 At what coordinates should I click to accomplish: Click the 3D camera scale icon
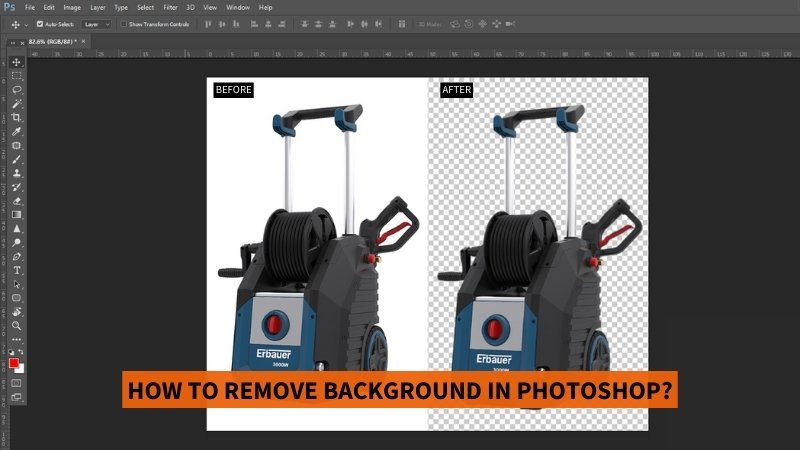[510, 24]
